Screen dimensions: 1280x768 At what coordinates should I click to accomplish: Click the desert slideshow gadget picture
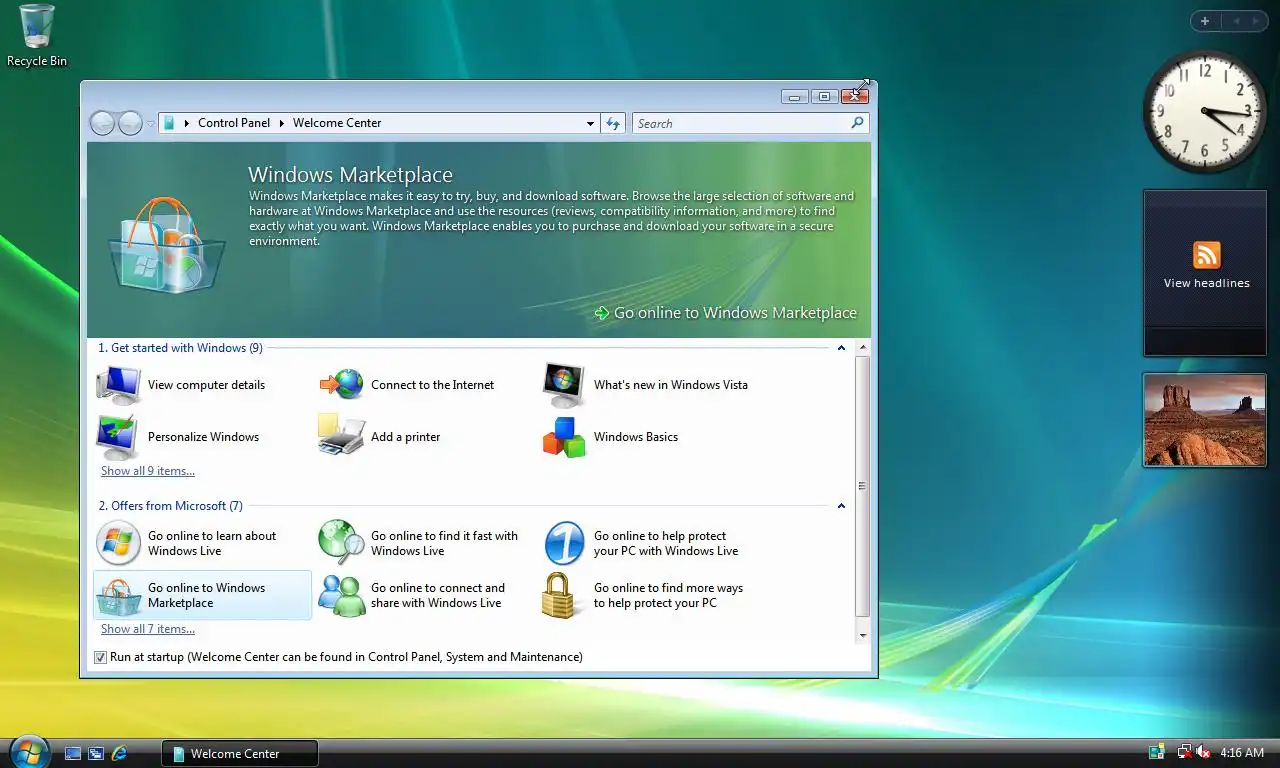pyautogui.click(x=1205, y=420)
